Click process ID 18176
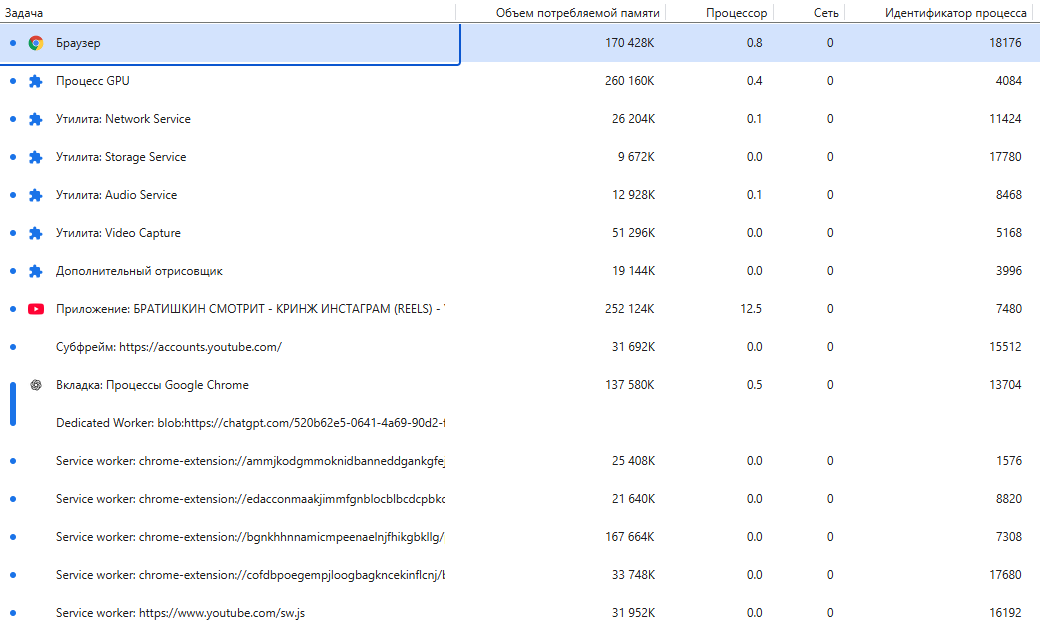 [x=1006, y=43]
